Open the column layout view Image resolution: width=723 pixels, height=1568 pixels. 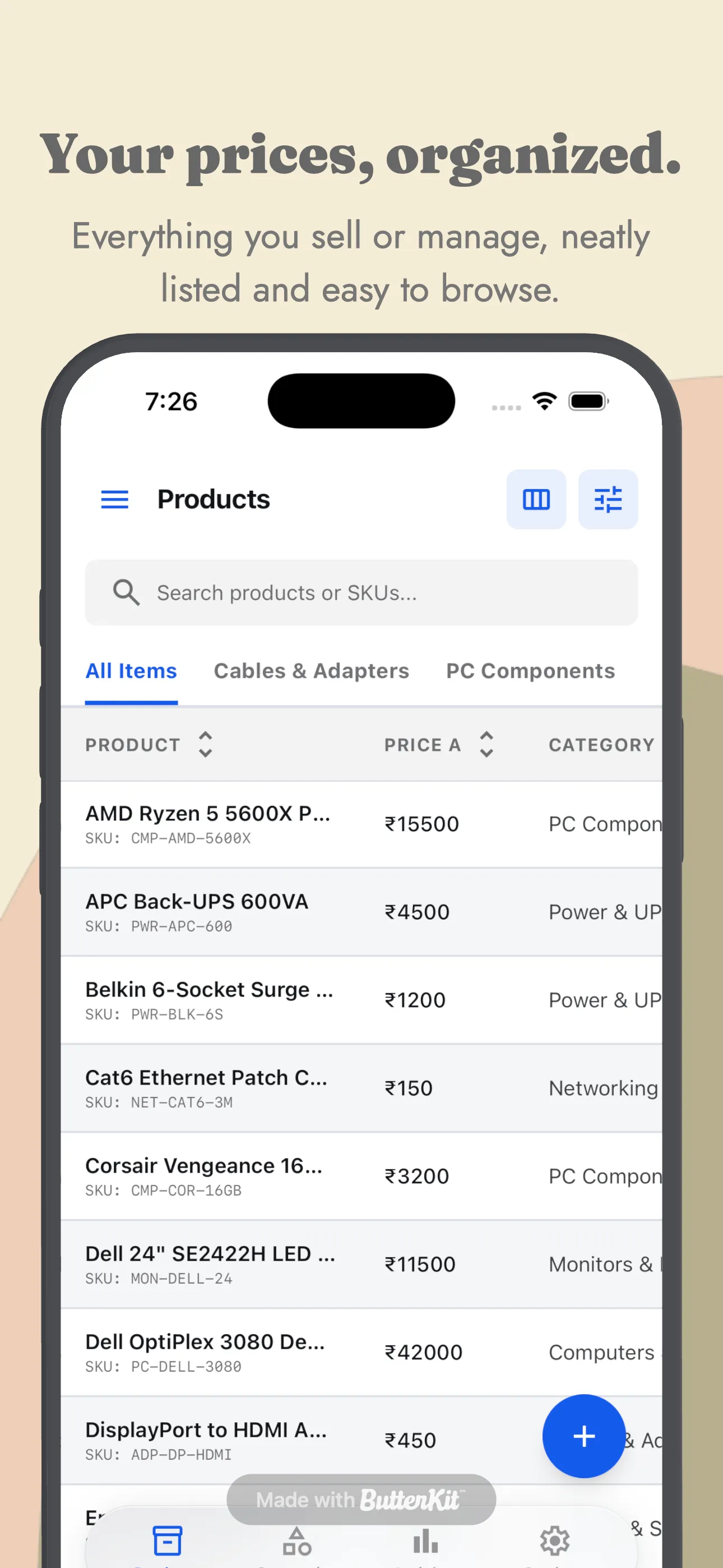point(536,499)
